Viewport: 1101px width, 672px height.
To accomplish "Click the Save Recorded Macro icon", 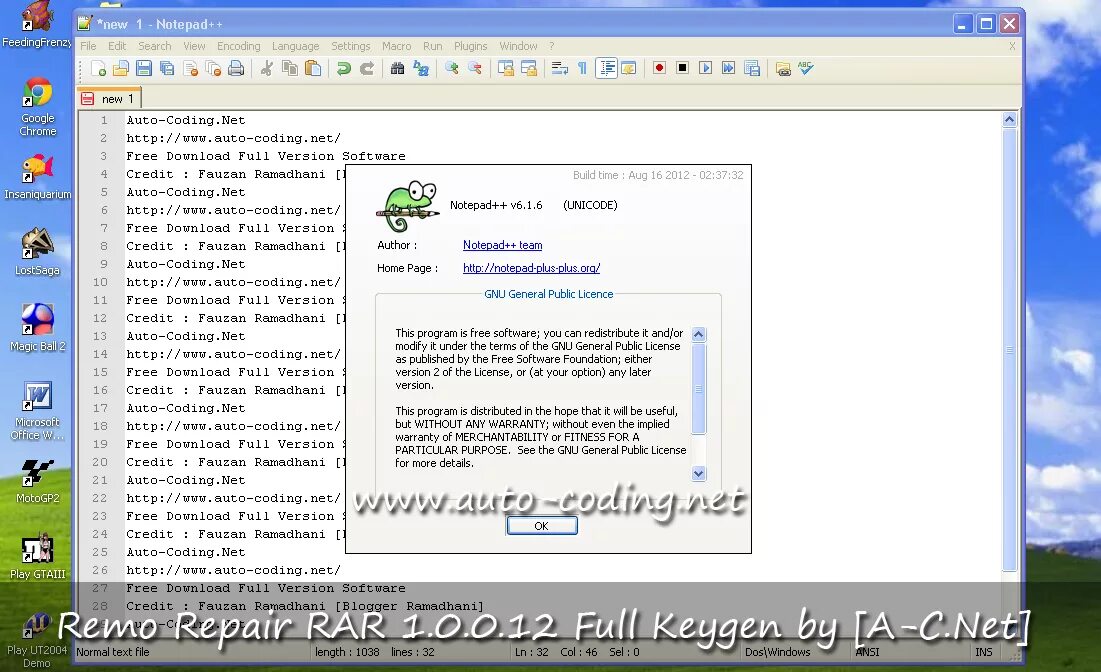I will pyautogui.click(x=752, y=68).
